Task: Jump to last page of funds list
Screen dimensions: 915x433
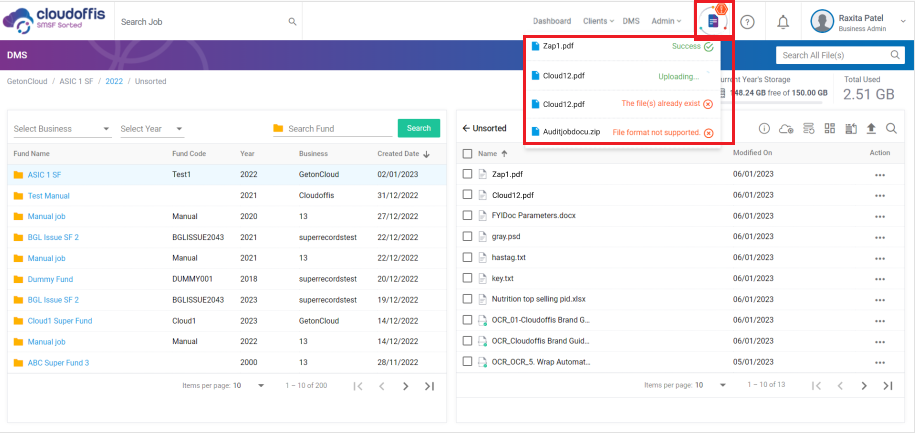Action: pyautogui.click(x=429, y=386)
